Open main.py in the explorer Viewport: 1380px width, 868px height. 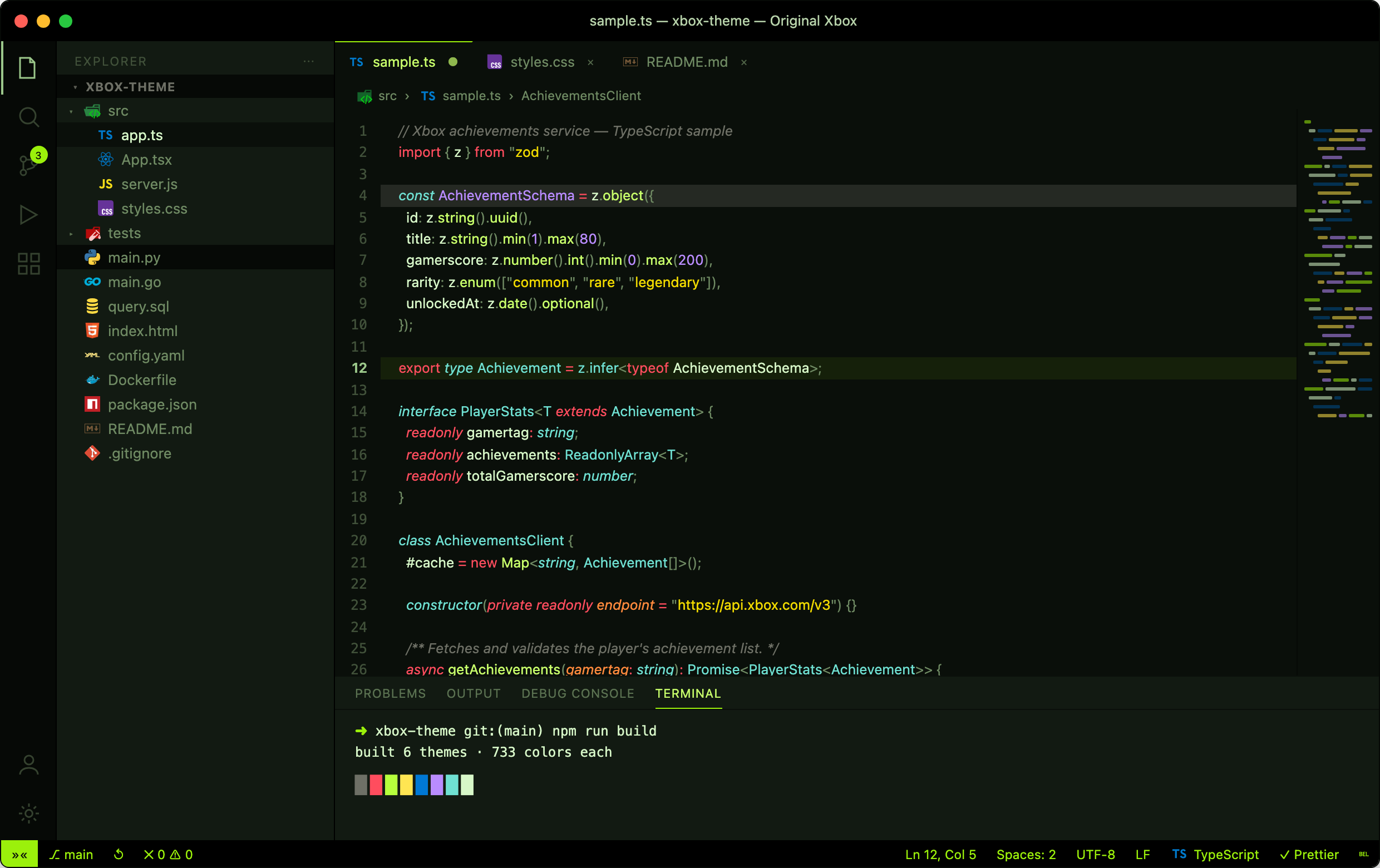pyautogui.click(x=195, y=257)
